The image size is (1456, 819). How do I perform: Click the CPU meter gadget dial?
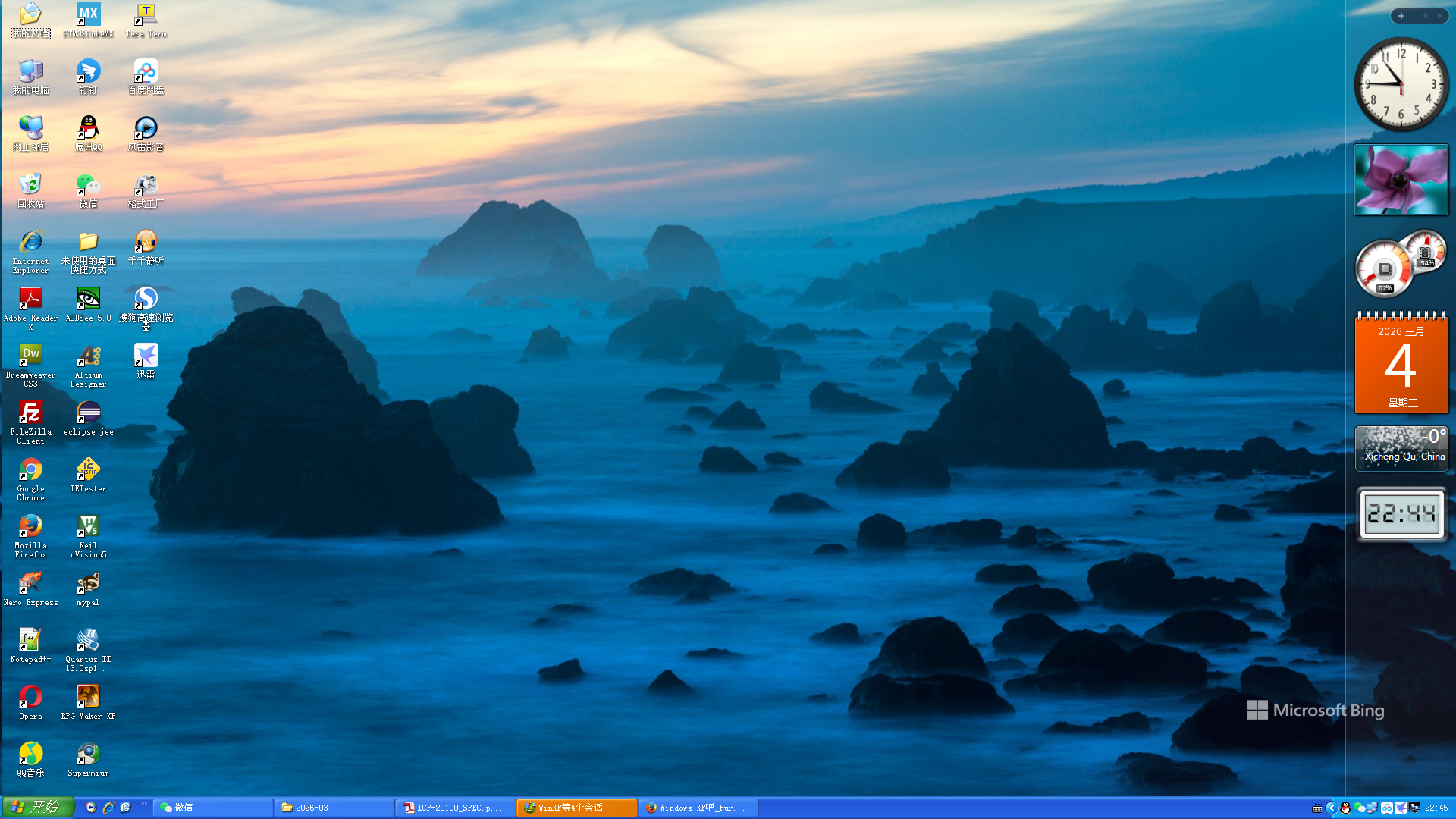pos(1384,269)
